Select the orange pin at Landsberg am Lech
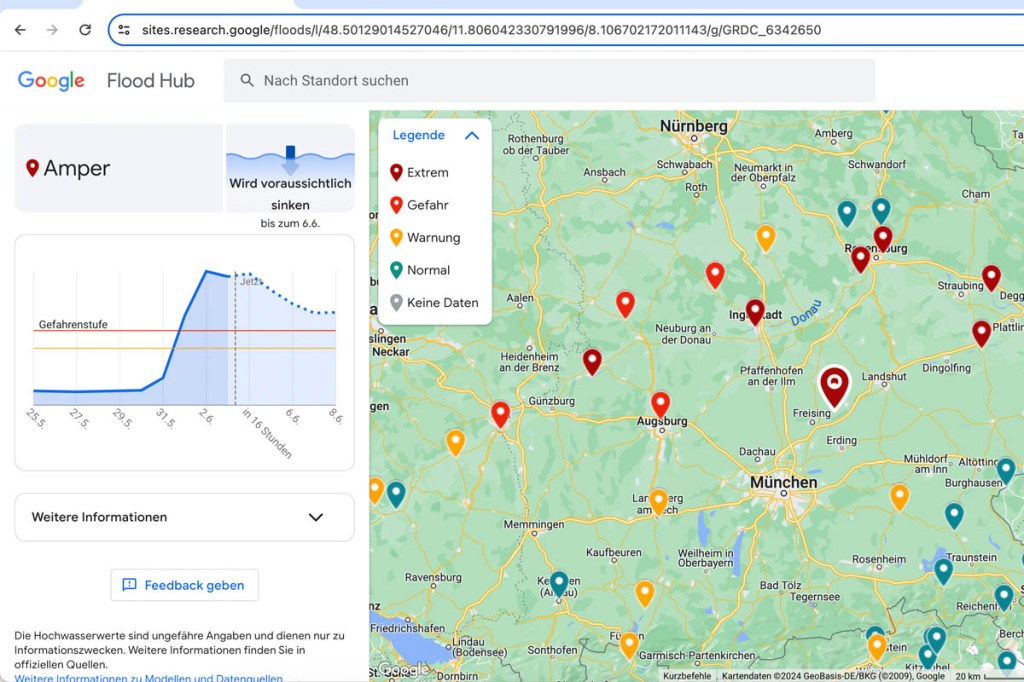Image resolution: width=1024 pixels, height=682 pixels. (x=658, y=501)
